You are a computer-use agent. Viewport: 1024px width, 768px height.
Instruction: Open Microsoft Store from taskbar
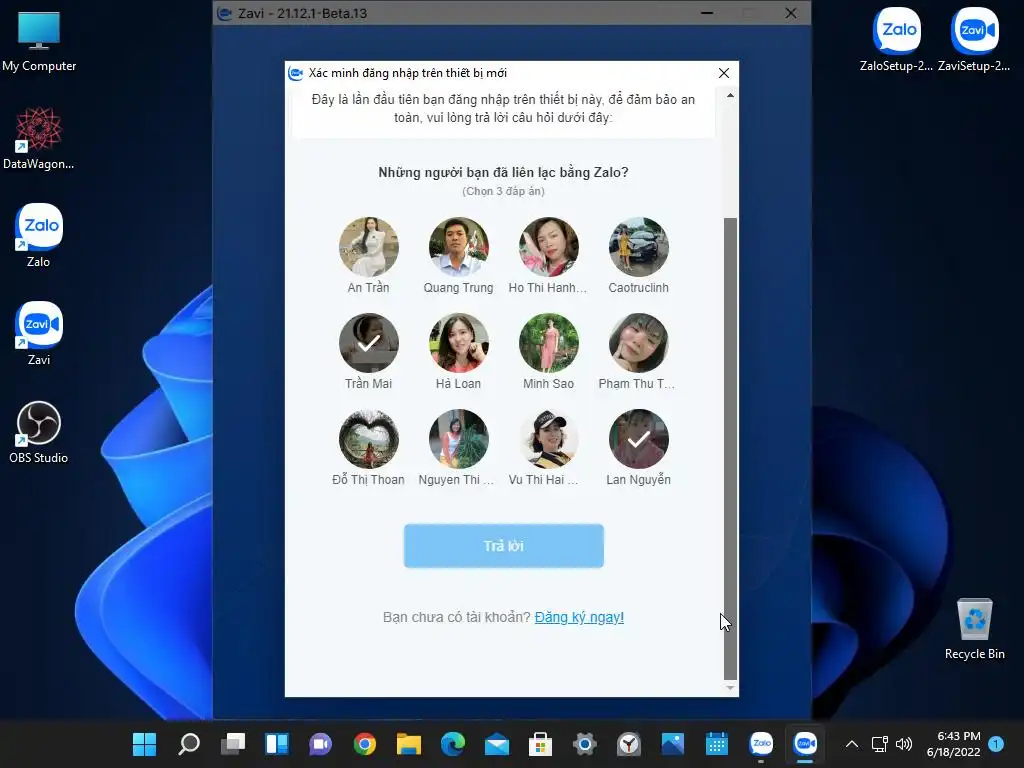(541, 744)
